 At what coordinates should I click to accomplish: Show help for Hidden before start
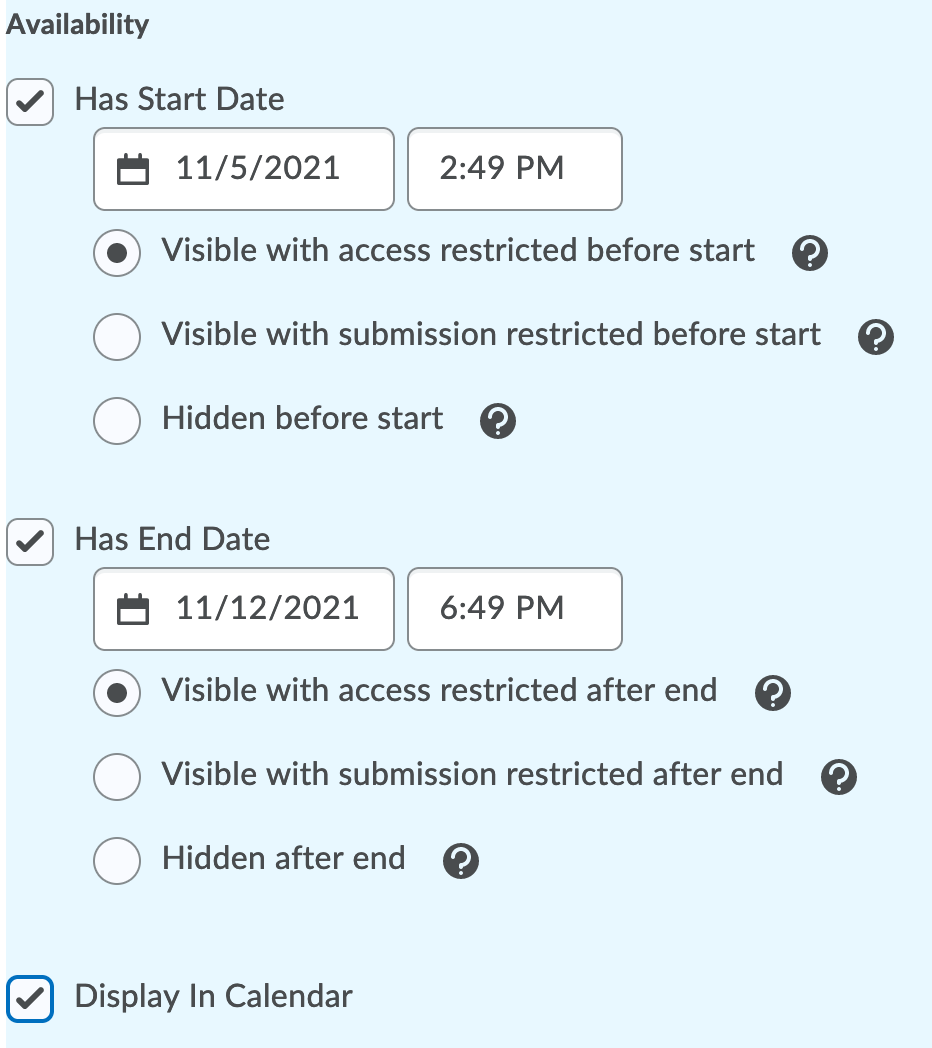[x=497, y=422]
